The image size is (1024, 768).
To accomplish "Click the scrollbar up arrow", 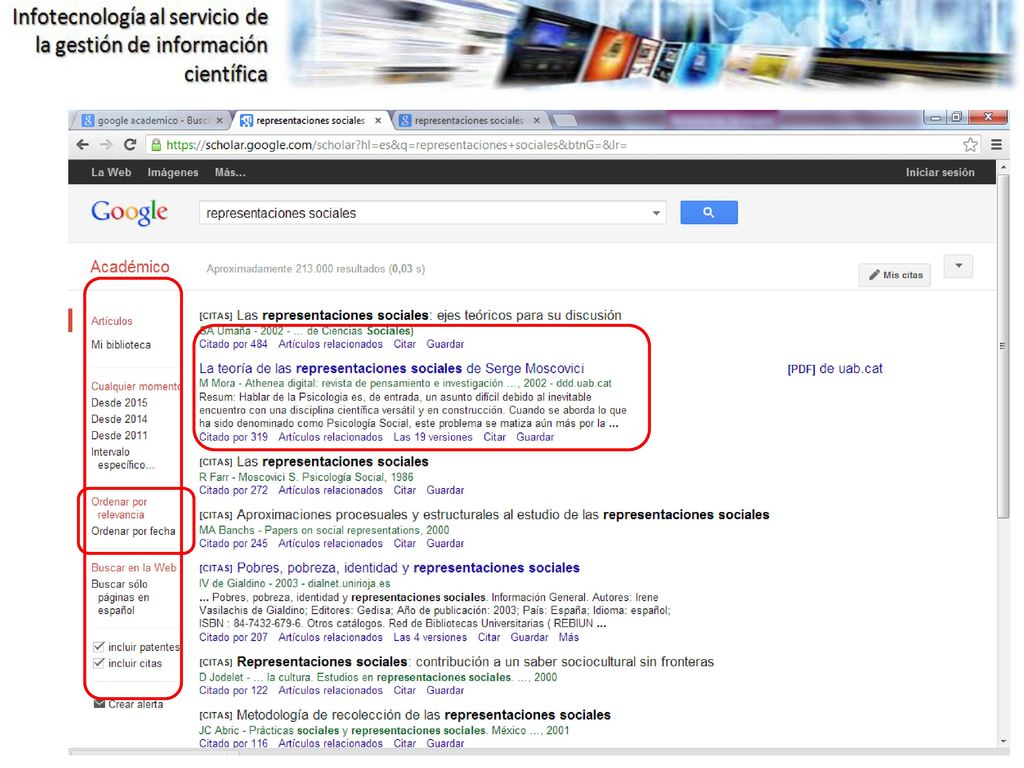I will click(1003, 167).
